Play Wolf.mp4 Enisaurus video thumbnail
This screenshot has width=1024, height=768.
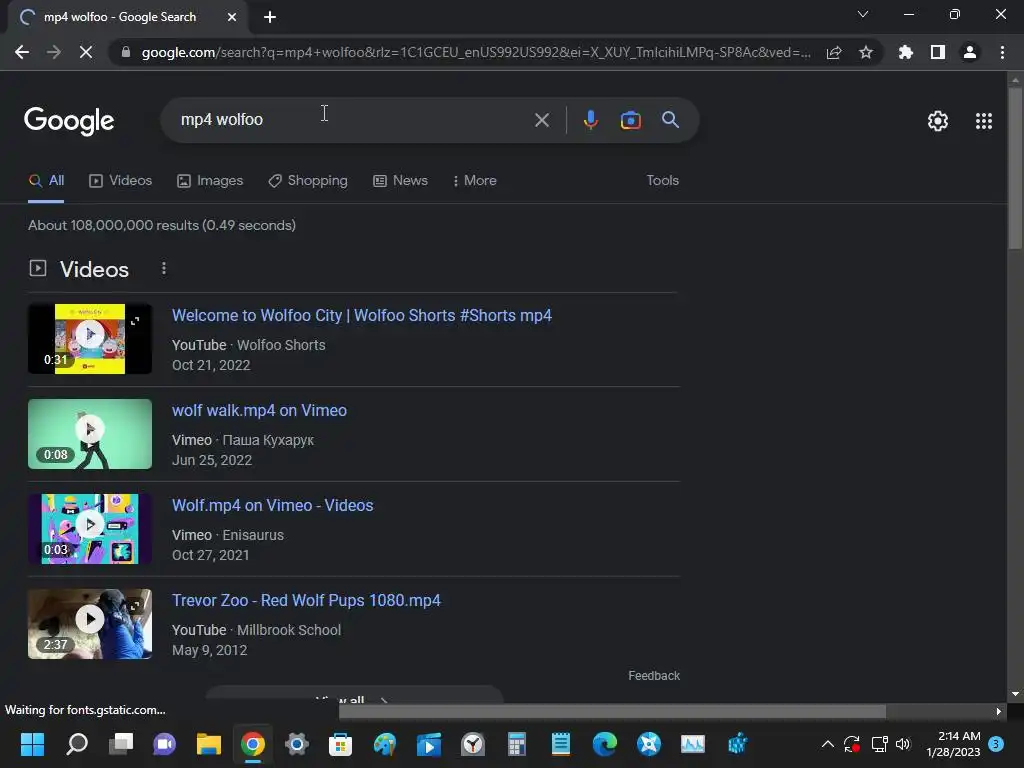click(x=90, y=529)
